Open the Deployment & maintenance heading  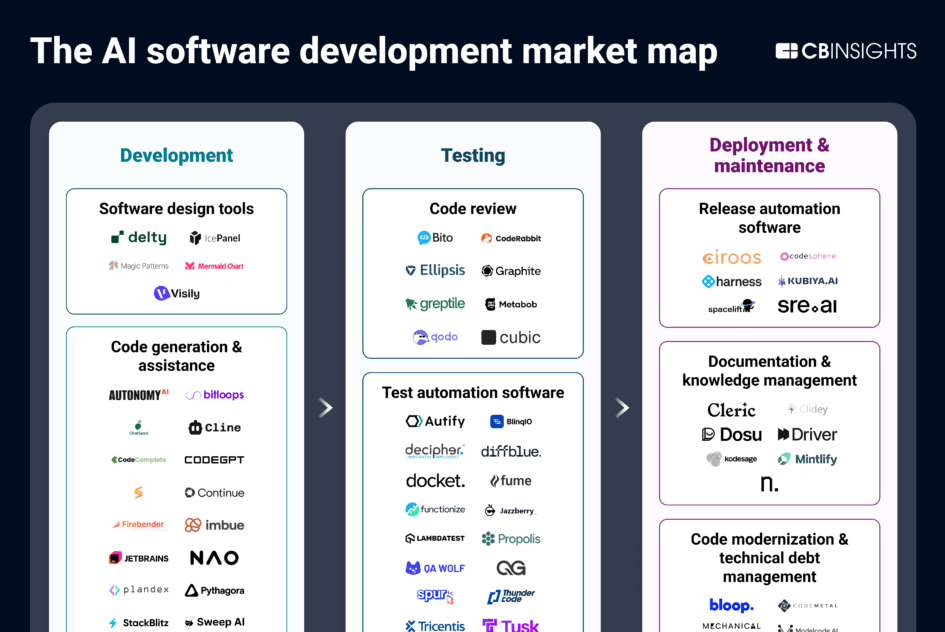click(x=769, y=155)
